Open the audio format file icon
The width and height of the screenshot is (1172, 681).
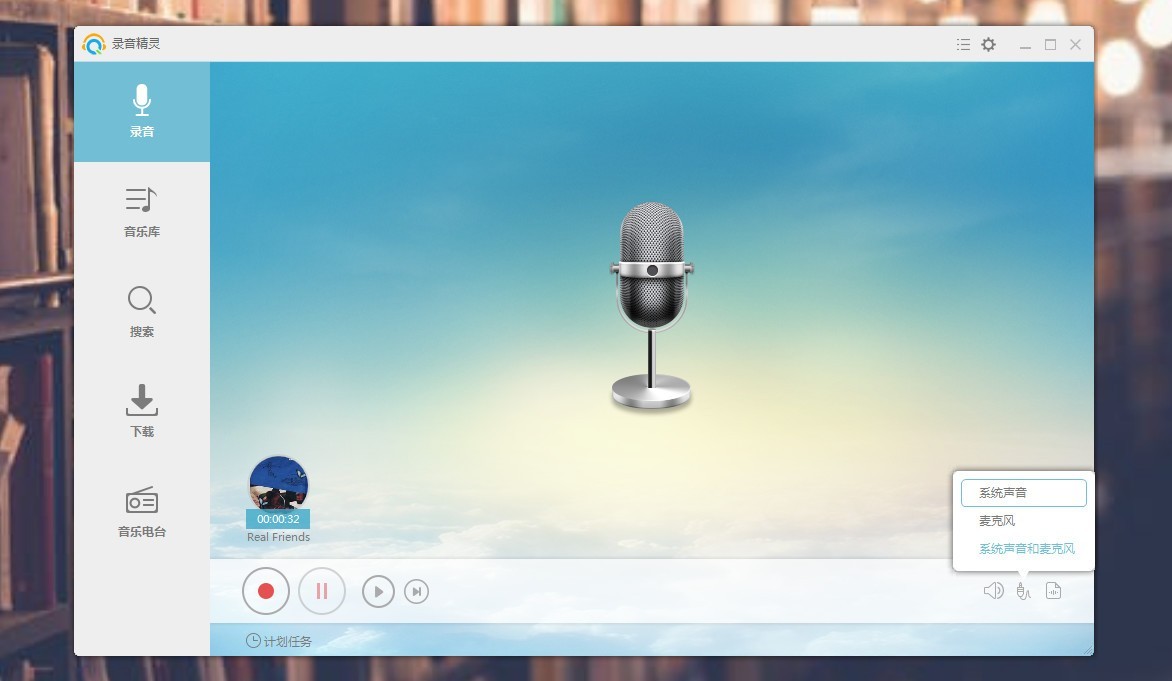[1053, 591]
